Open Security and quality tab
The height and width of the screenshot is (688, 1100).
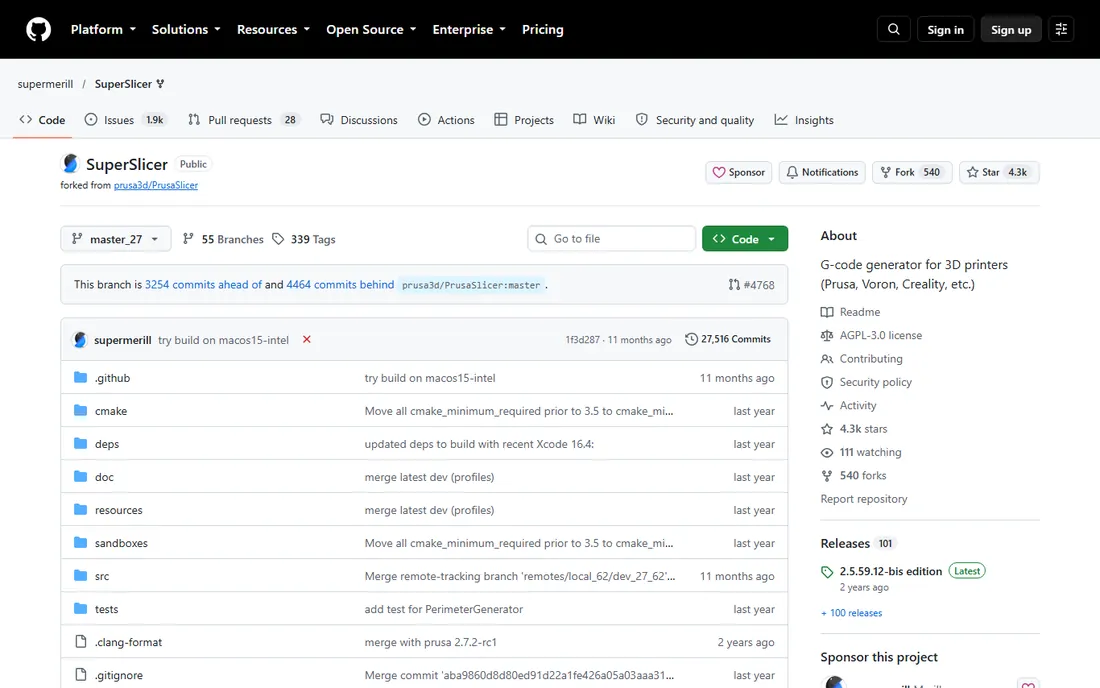(x=695, y=120)
